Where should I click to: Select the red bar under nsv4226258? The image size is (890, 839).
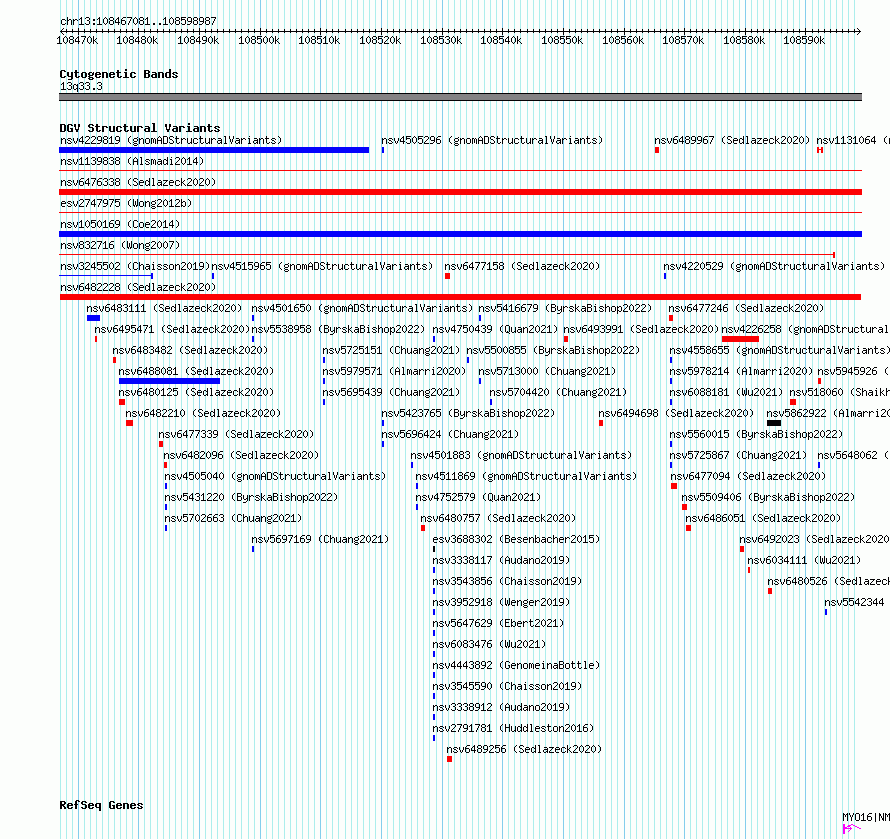[740, 339]
